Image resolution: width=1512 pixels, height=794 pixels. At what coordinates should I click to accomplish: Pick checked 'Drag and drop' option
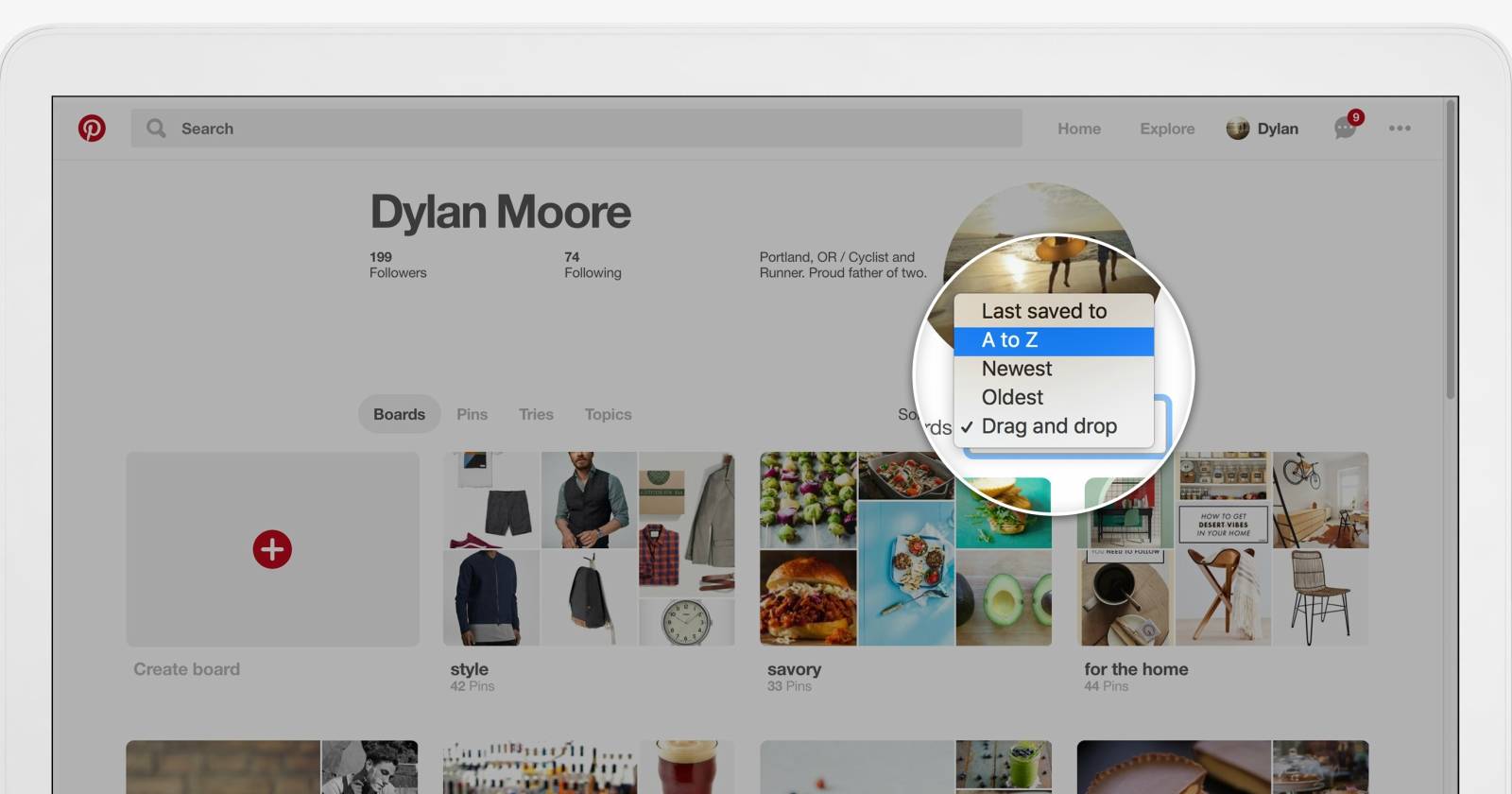pyautogui.click(x=1054, y=426)
